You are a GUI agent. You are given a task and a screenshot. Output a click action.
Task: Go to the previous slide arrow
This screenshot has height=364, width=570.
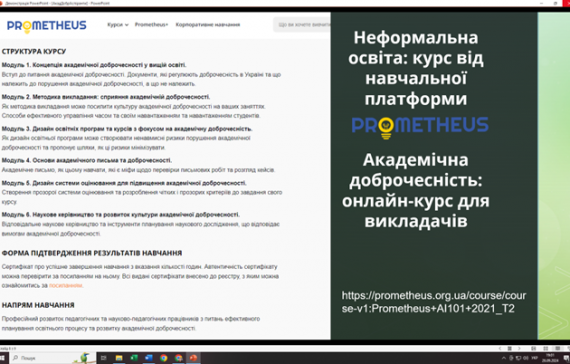[499, 348]
